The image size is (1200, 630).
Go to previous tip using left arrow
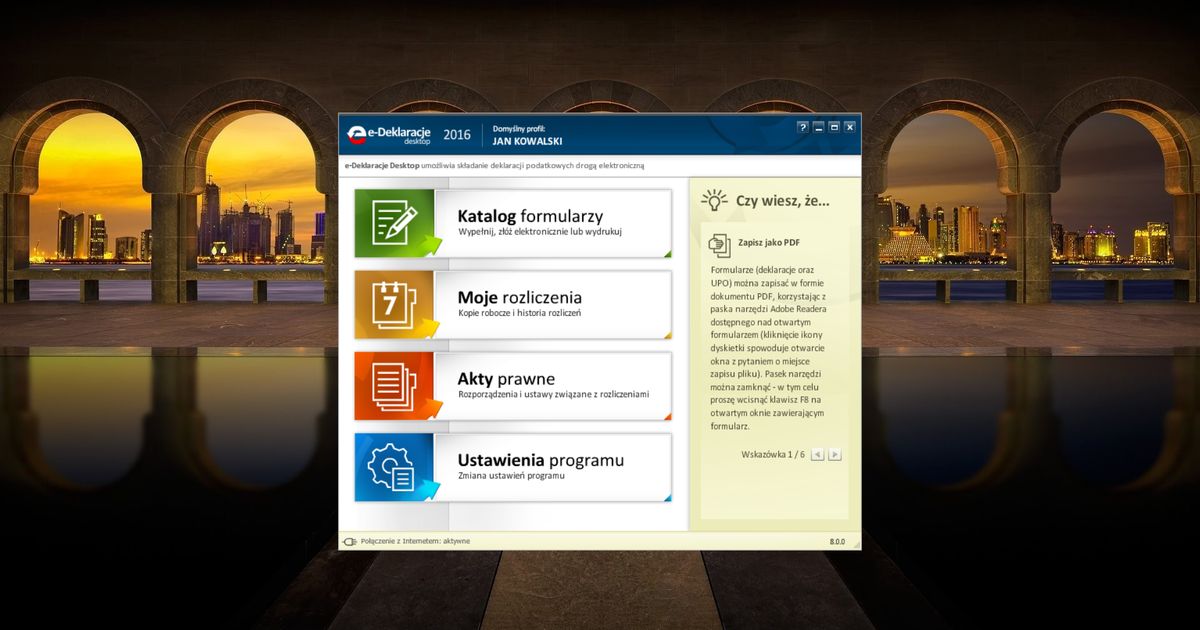tap(817, 455)
